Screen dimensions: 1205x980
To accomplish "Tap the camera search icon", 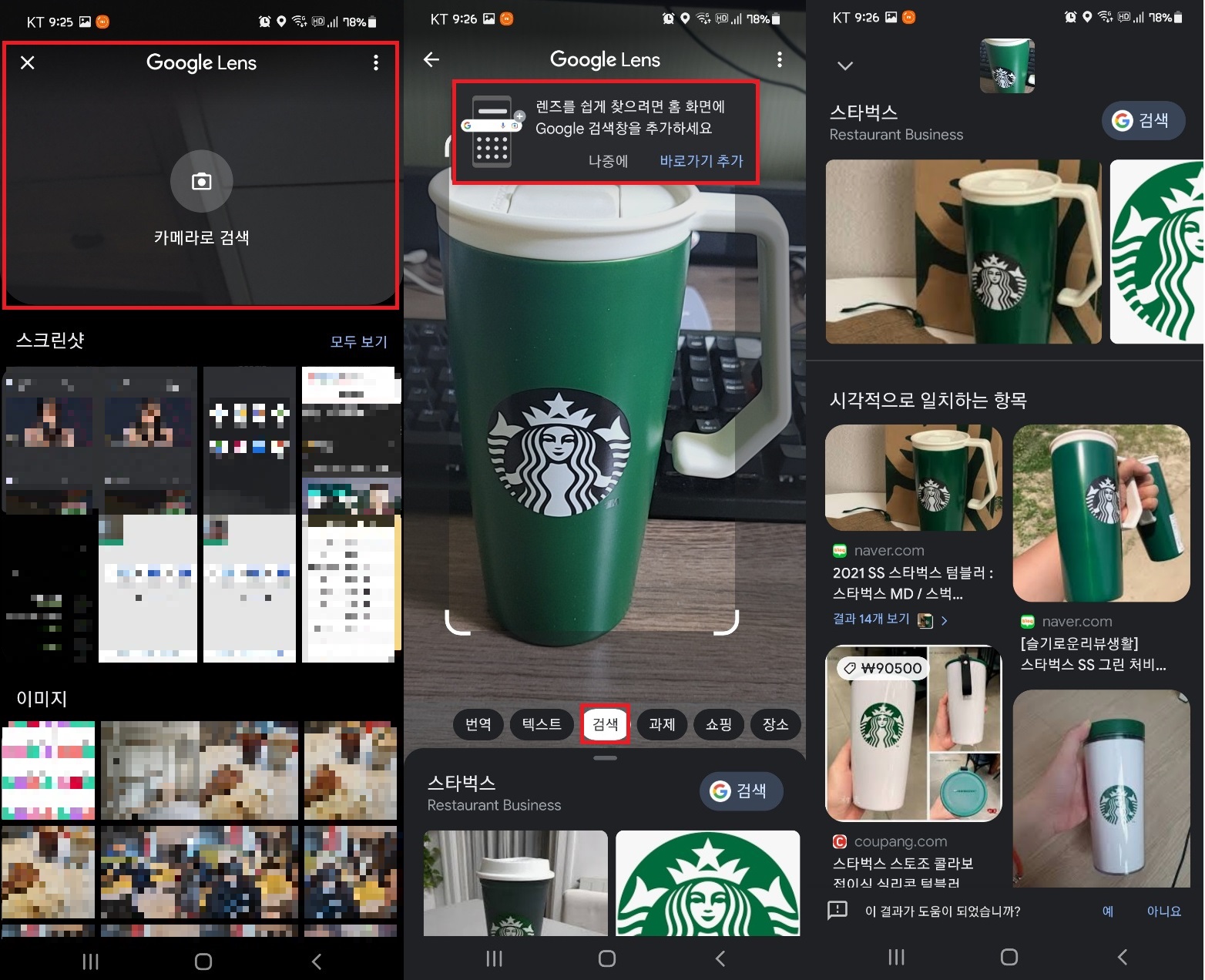I will [201, 181].
